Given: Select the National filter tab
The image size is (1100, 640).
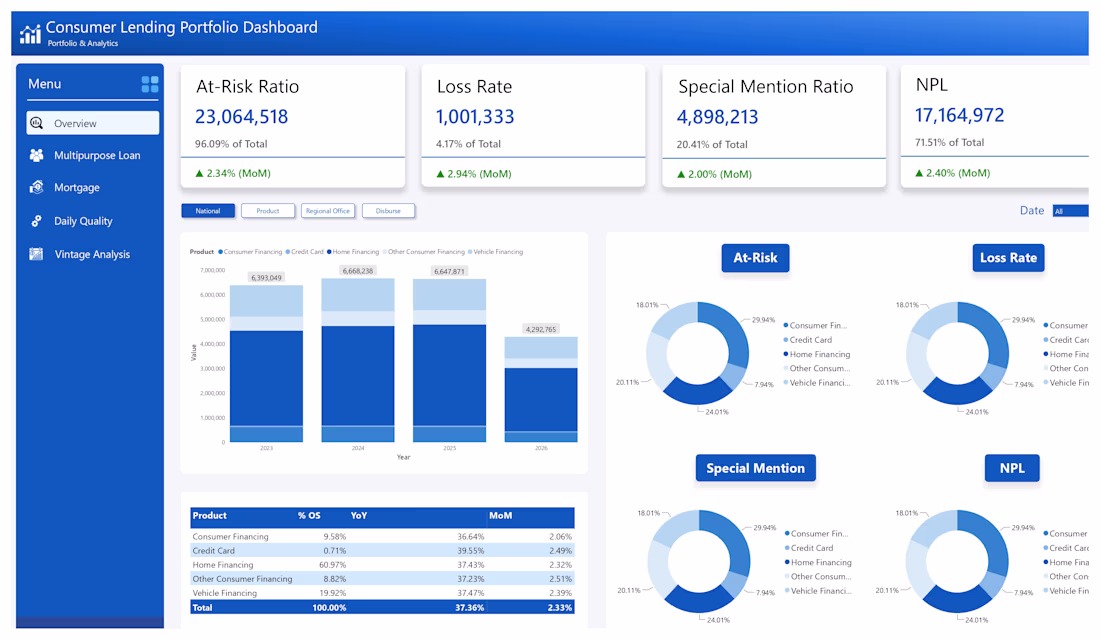Looking at the screenshot, I should tap(208, 211).
